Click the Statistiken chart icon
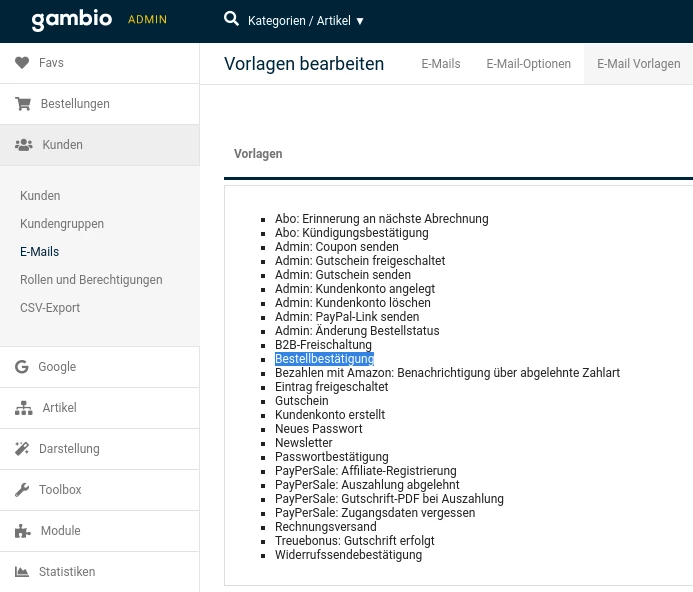Image resolution: width=693 pixels, height=592 pixels. pos(22,572)
